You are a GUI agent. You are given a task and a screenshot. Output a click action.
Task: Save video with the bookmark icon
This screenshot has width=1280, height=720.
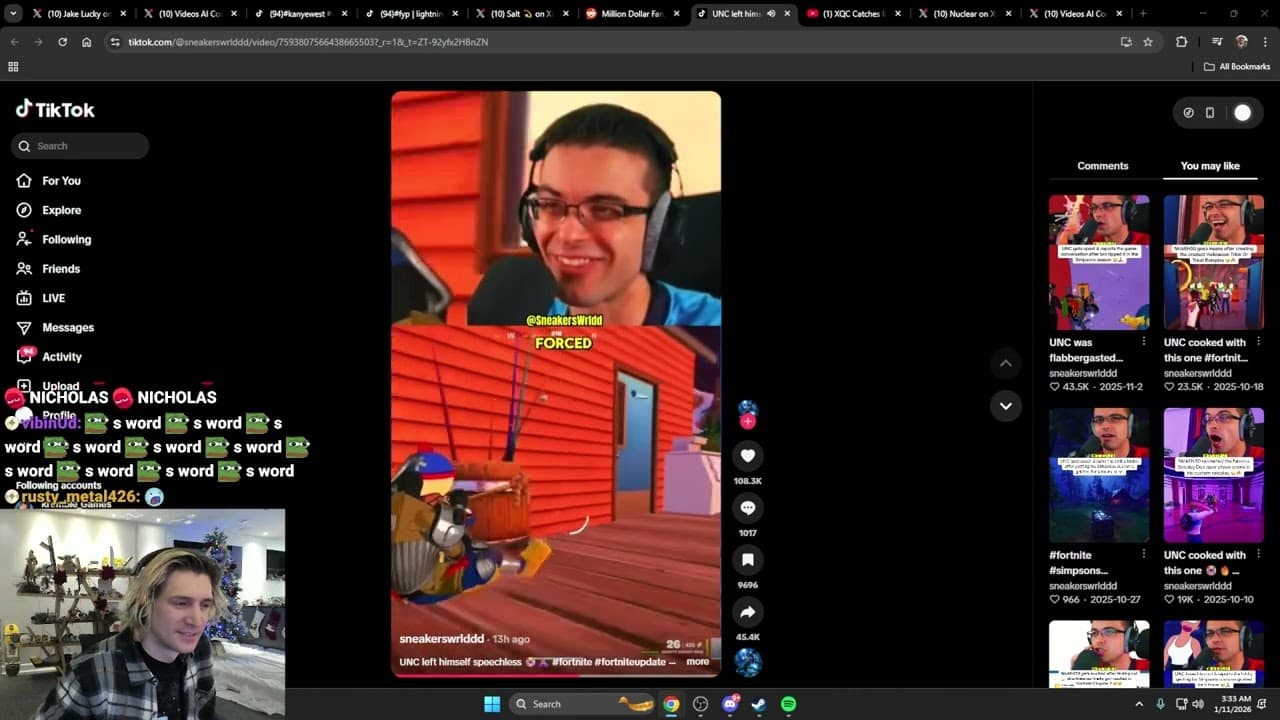[747, 560]
